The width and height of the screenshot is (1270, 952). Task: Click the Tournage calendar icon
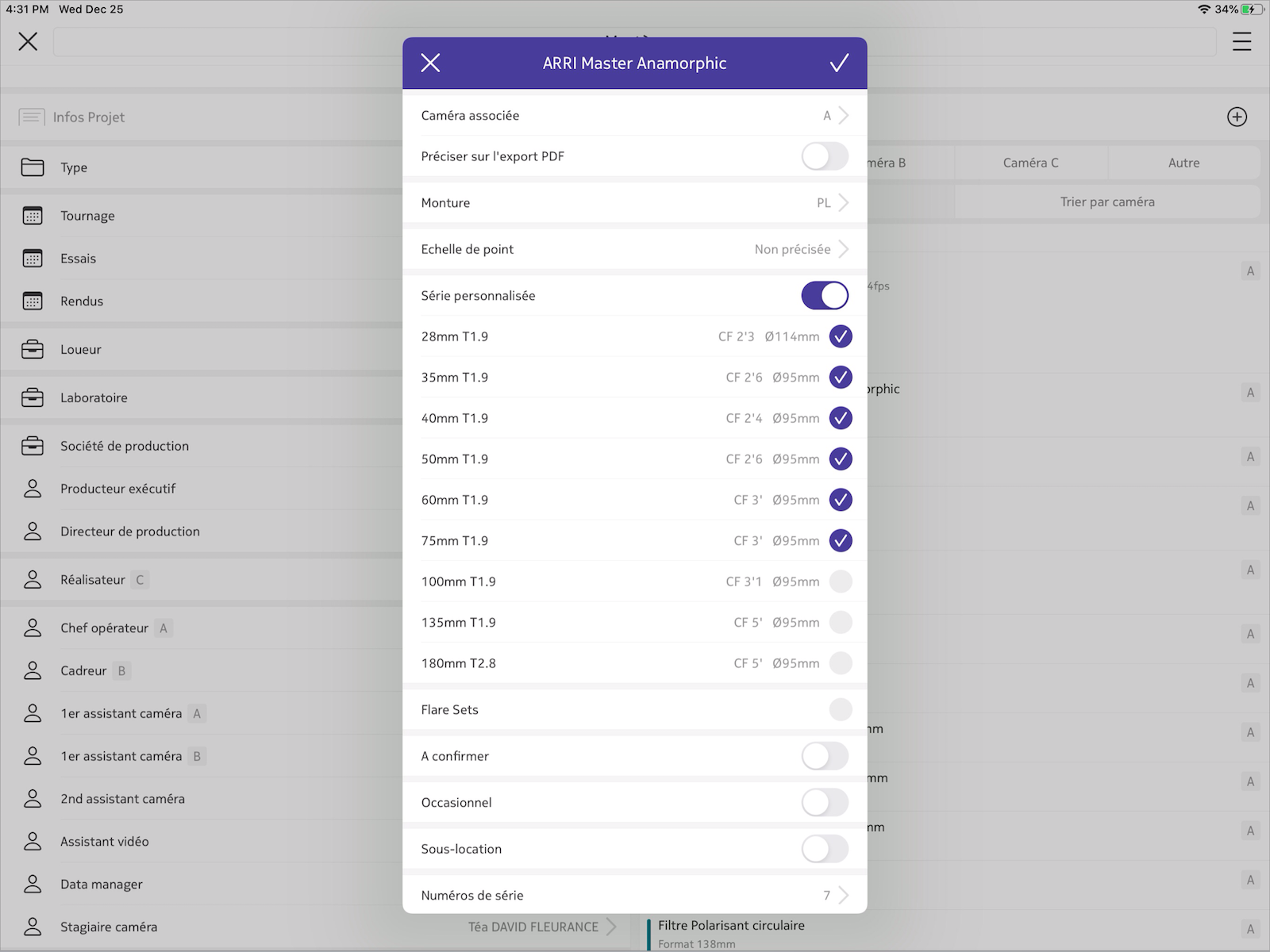pos(33,216)
